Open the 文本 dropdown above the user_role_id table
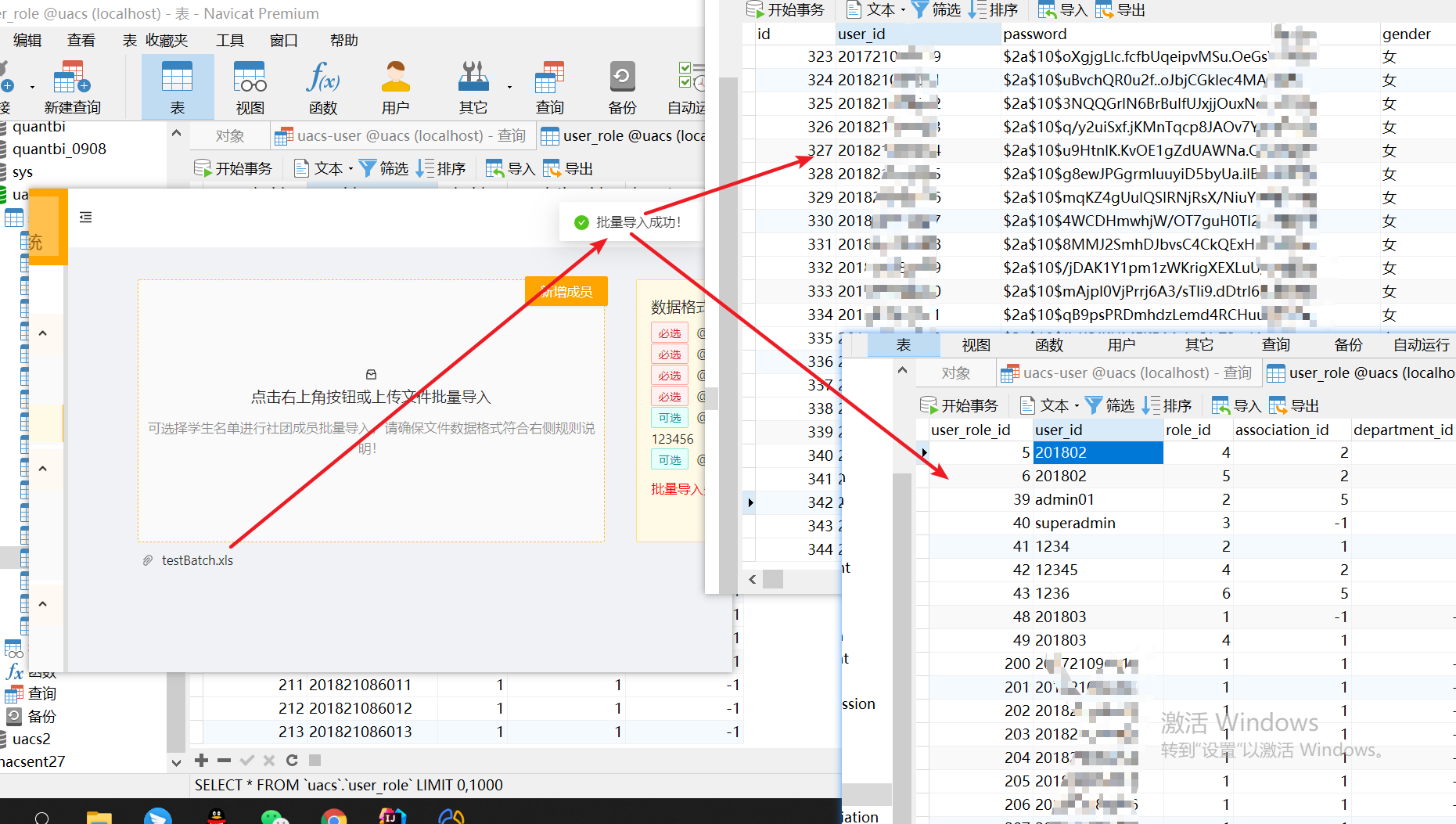This screenshot has width=1456, height=824. pyautogui.click(x=1049, y=405)
